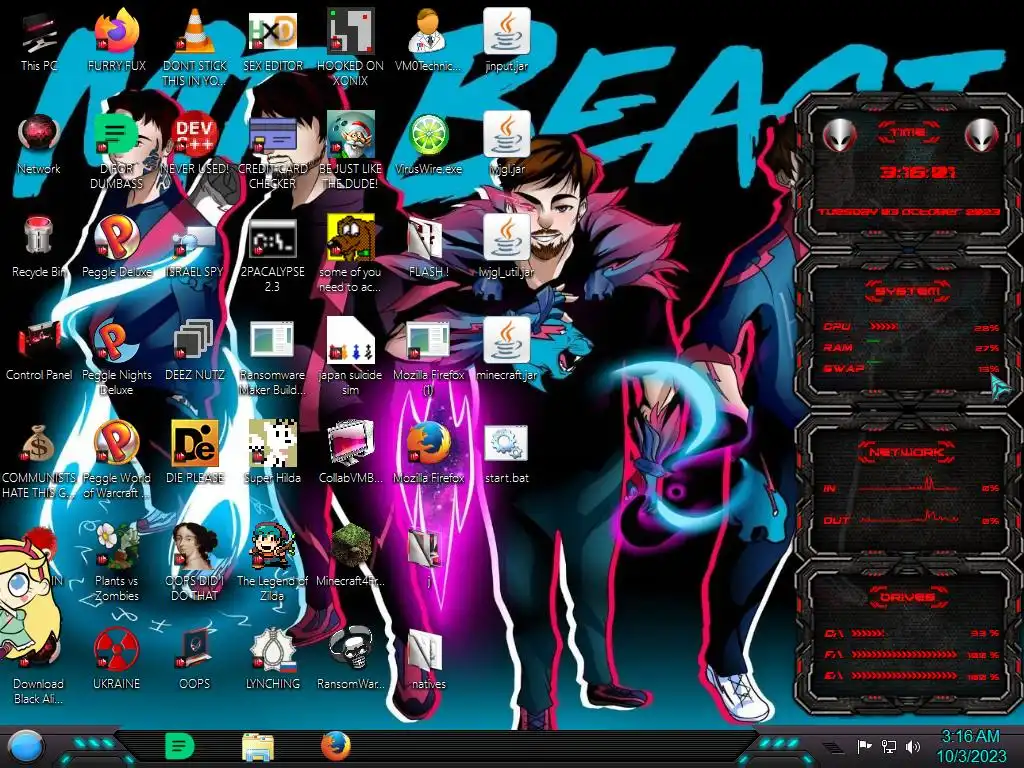Click the F:\ drive usage bar
1024x768 pixels.
904,654
